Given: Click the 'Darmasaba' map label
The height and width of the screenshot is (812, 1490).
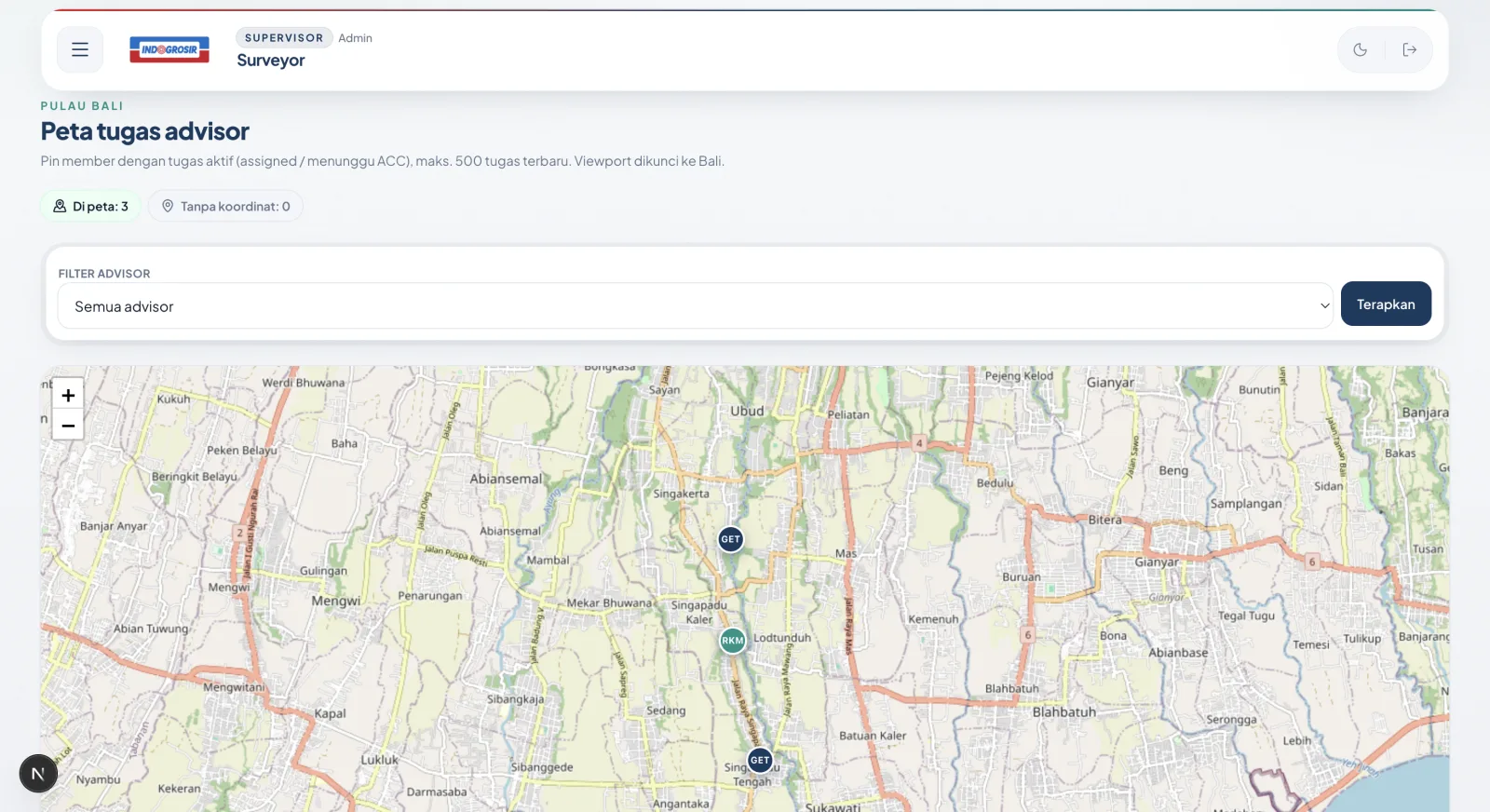Looking at the screenshot, I should (437, 792).
